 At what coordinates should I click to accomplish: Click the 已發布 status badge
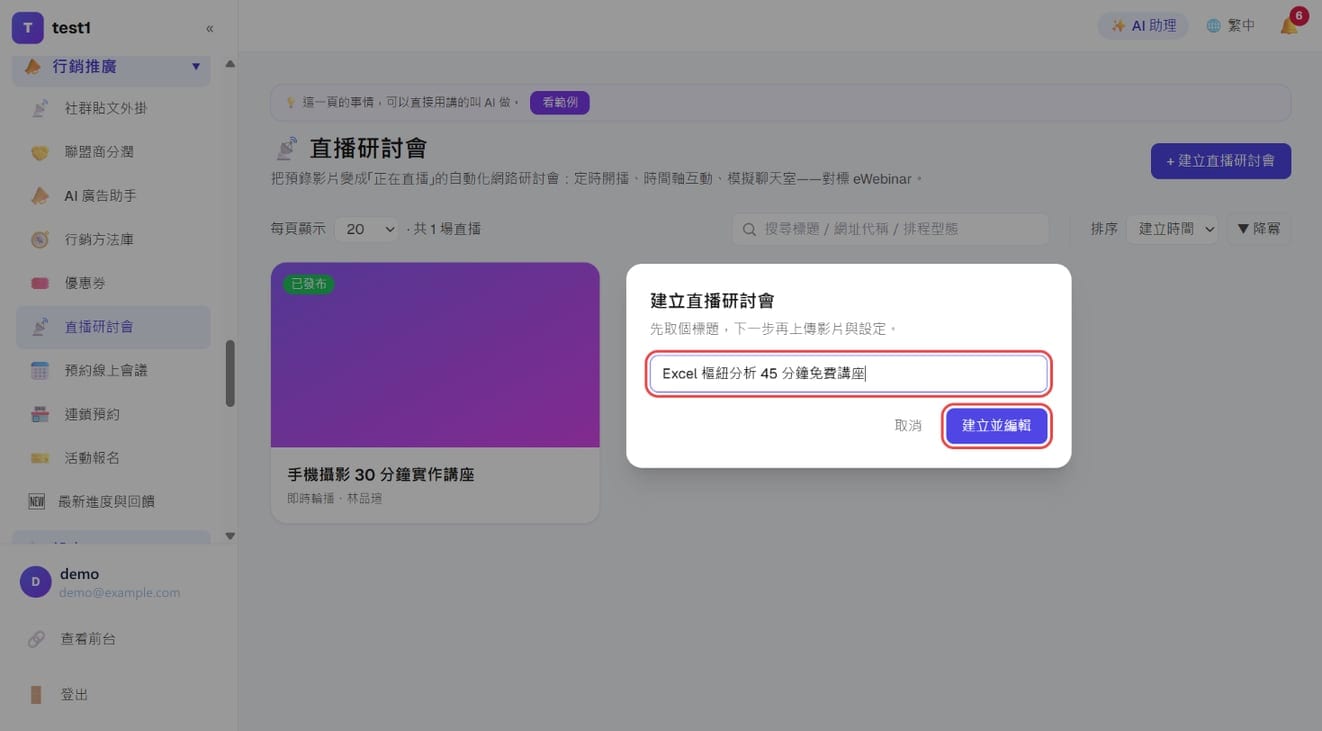coord(308,284)
